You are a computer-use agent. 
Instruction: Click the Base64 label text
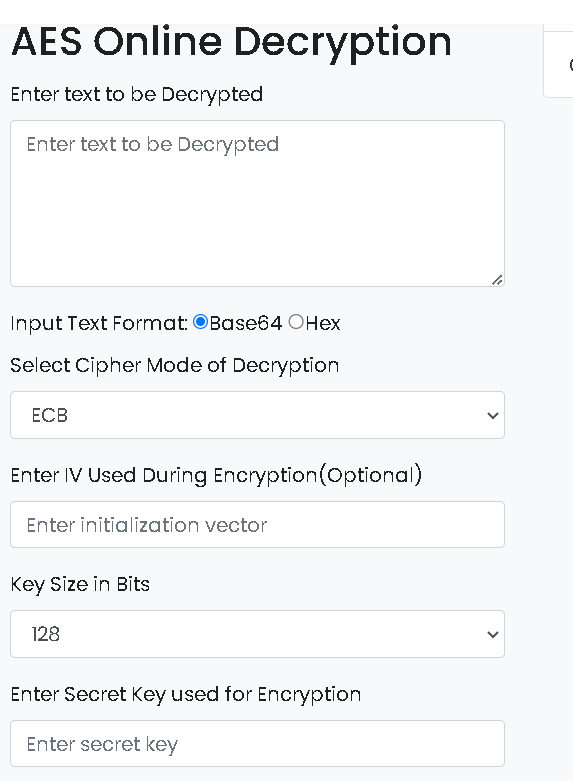(246, 323)
